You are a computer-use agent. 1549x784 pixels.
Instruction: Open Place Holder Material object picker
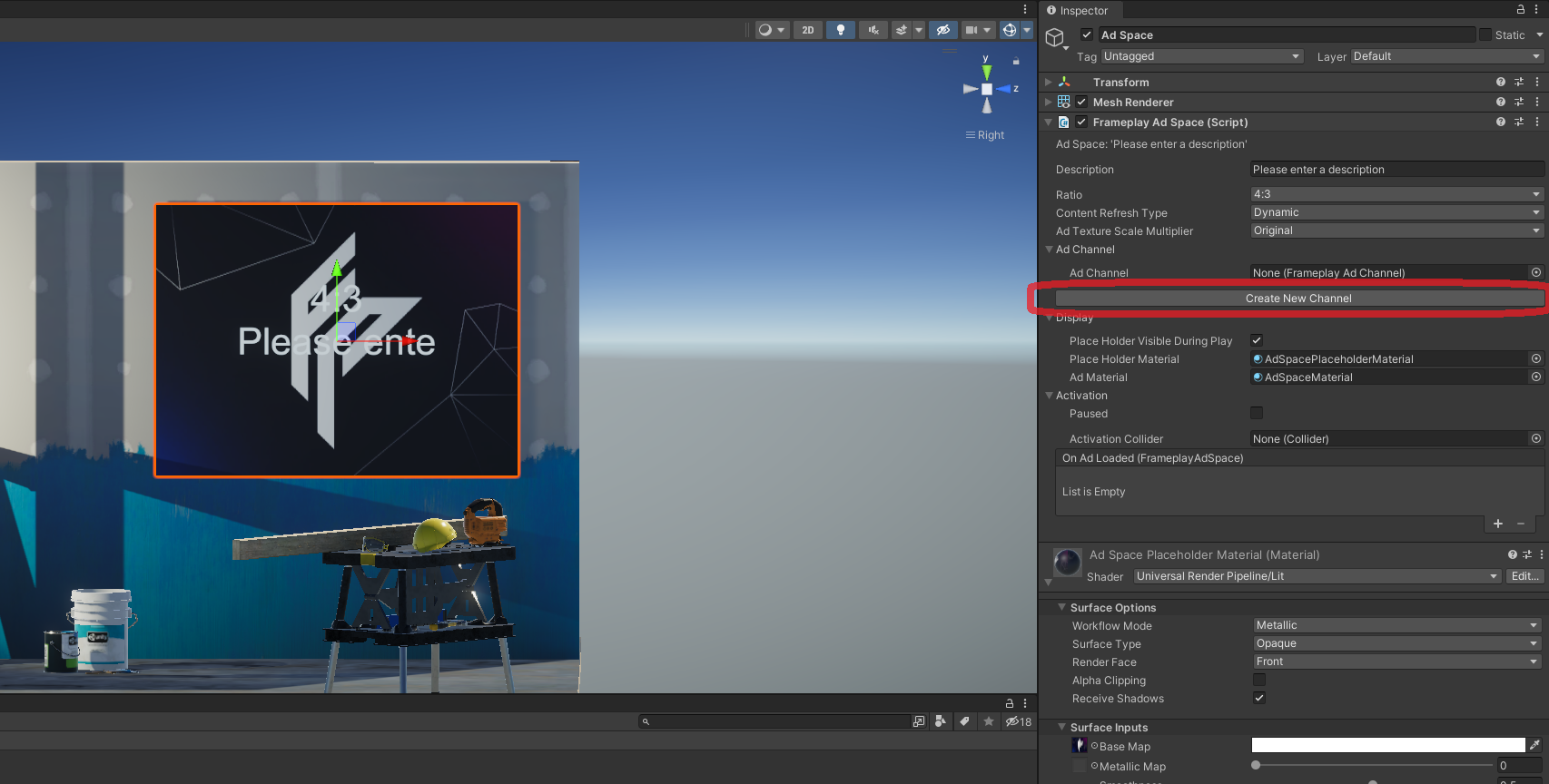pyautogui.click(x=1536, y=358)
